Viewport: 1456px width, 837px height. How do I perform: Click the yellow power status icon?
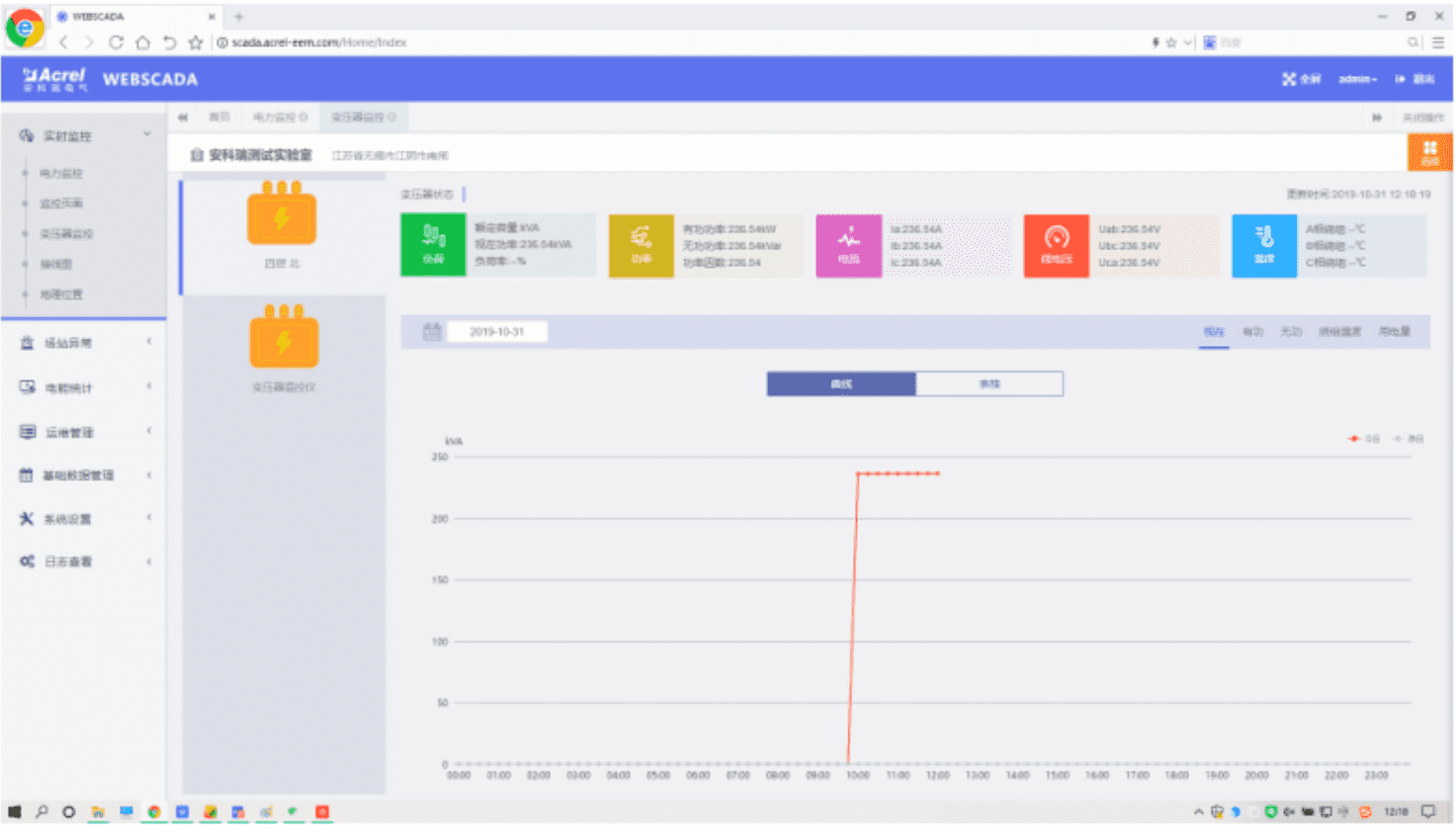coord(641,245)
